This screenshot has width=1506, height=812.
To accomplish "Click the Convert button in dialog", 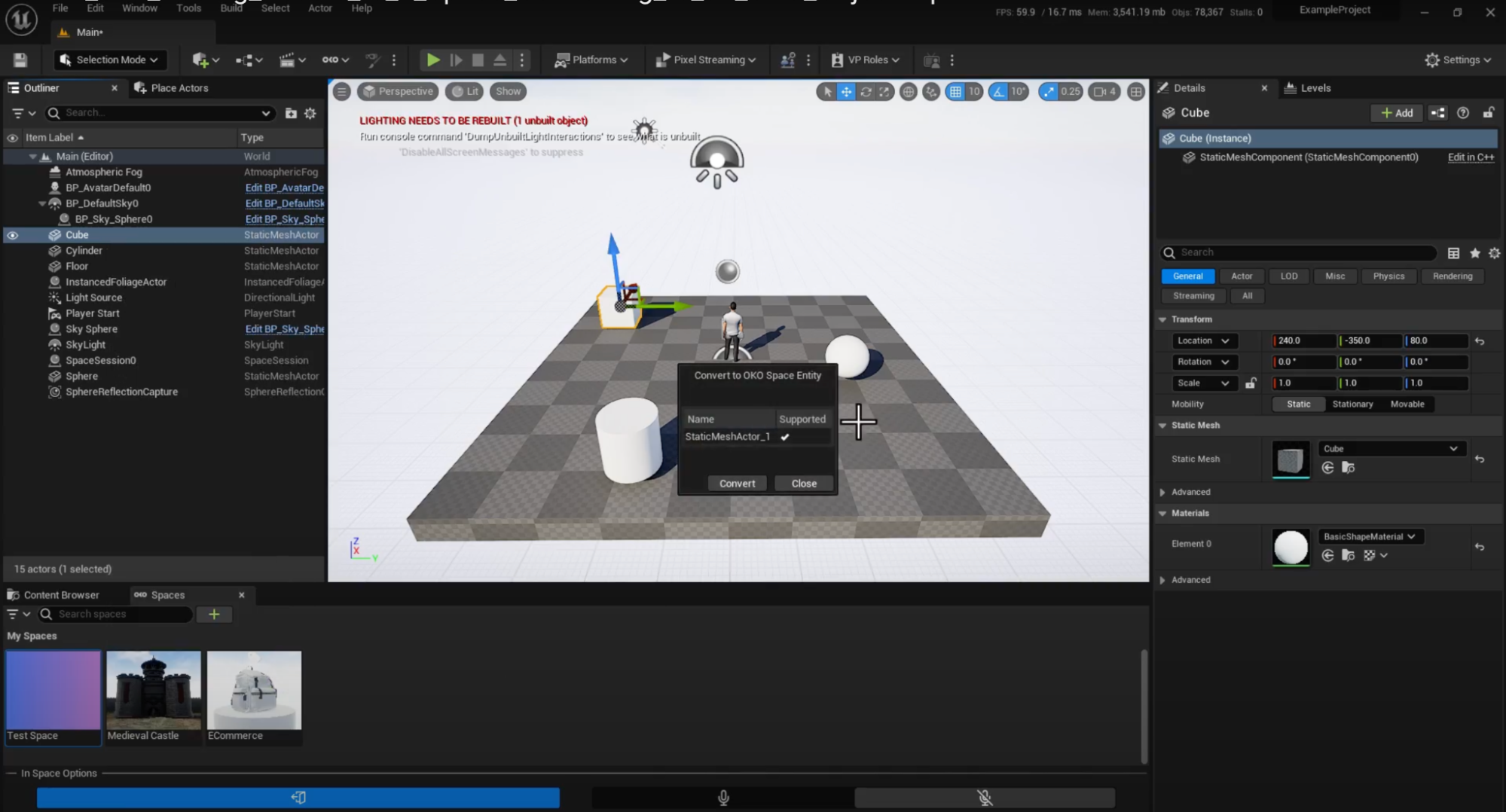I will [x=736, y=484].
